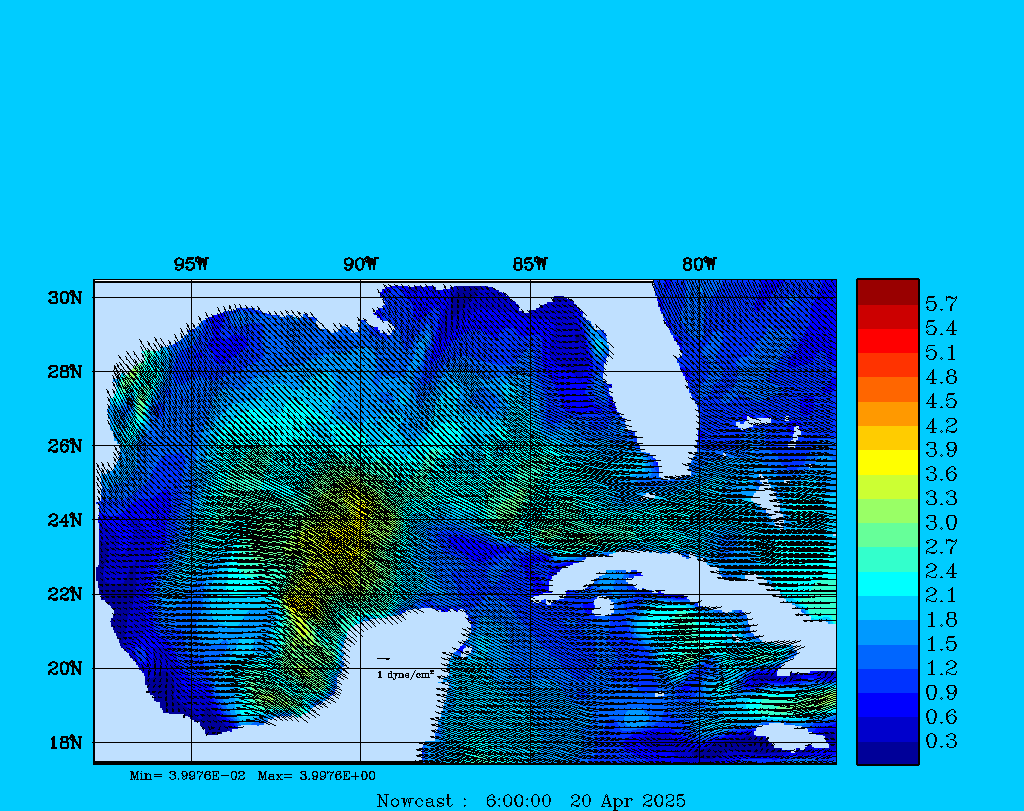This screenshot has width=1024, height=811.
Task: Select the 24N latitude axis label
Action: (x=63, y=520)
